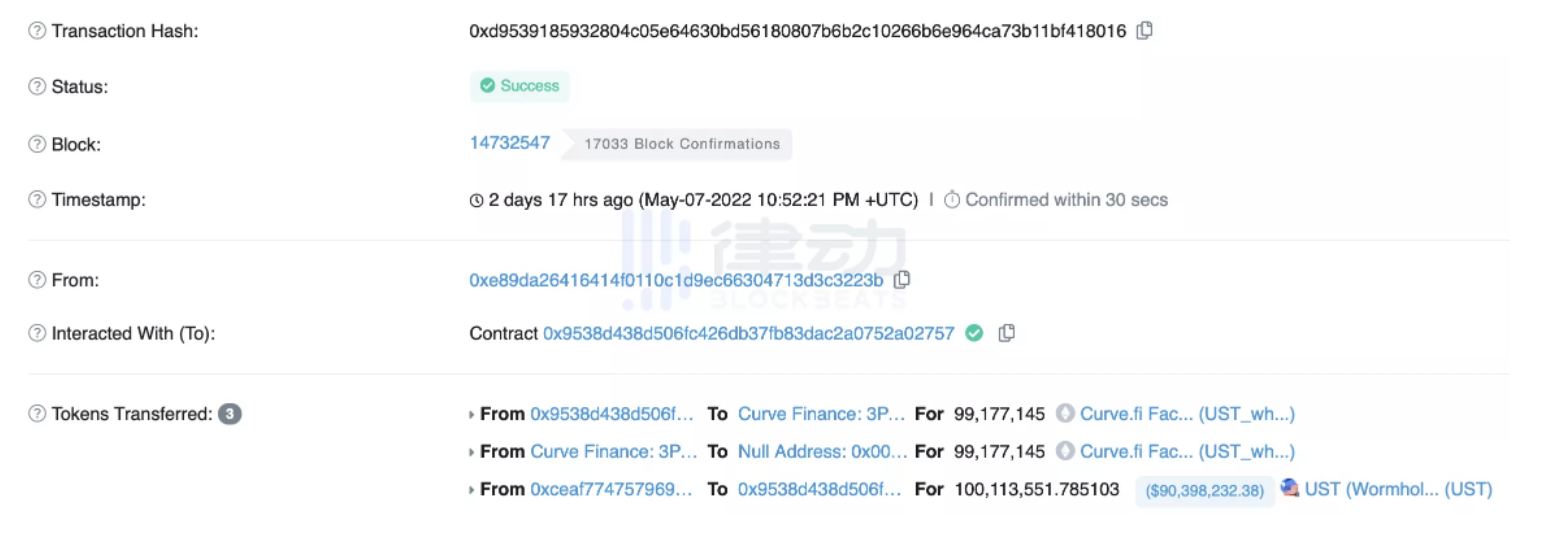Click the verified green checkmark next to contract

tap(974, 333)
